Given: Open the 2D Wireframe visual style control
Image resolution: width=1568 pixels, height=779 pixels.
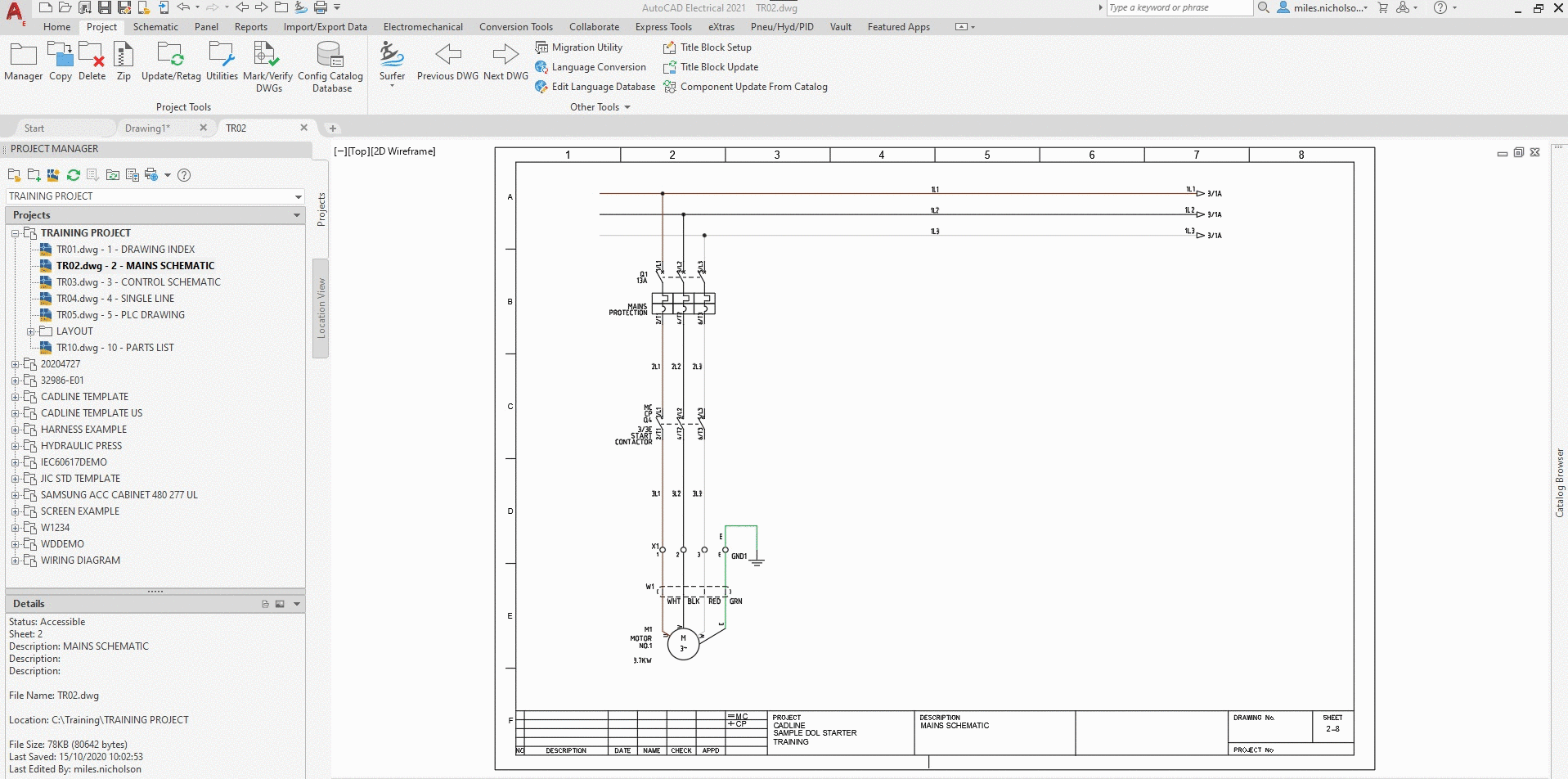Looking at the screenshot, I should [403, 151].
